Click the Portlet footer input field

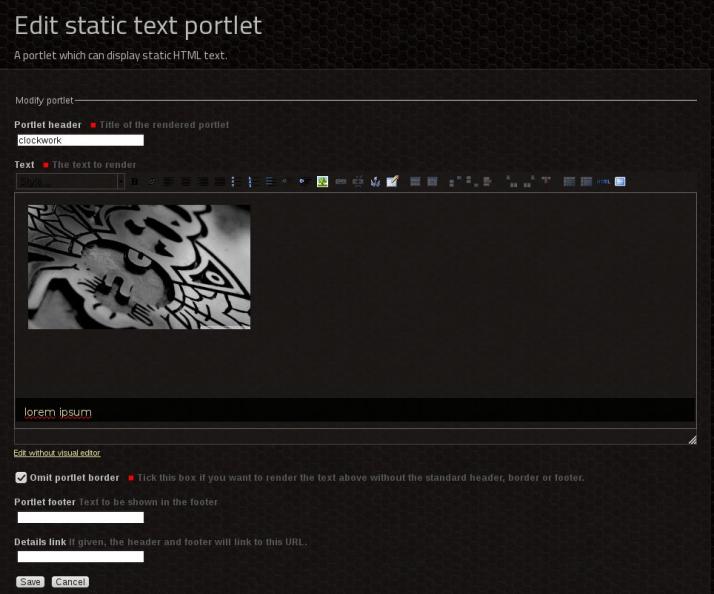(81, 517)
